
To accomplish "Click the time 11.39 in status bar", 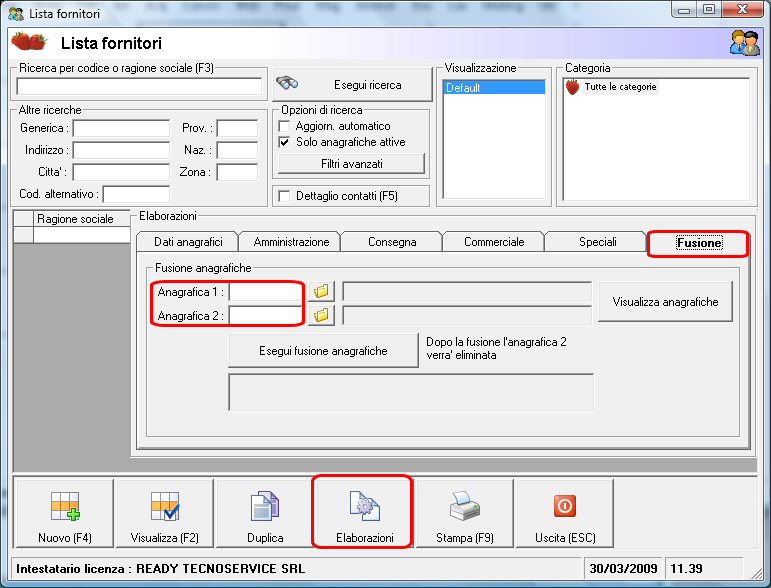I will click(686, 569).
